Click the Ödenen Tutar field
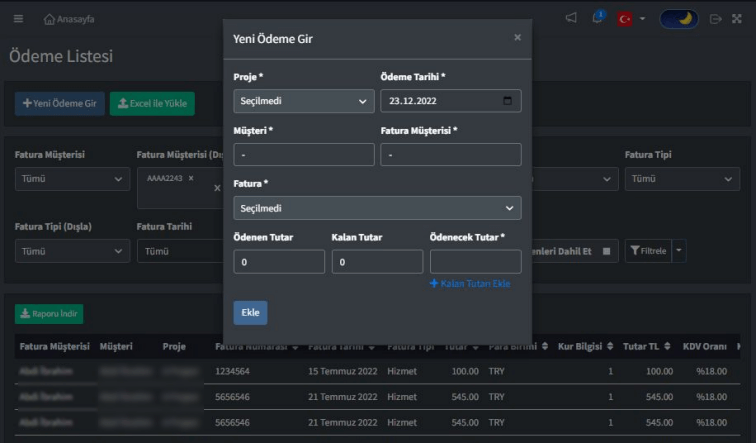This screenshot has height=443, width=756. click(279, 262)
